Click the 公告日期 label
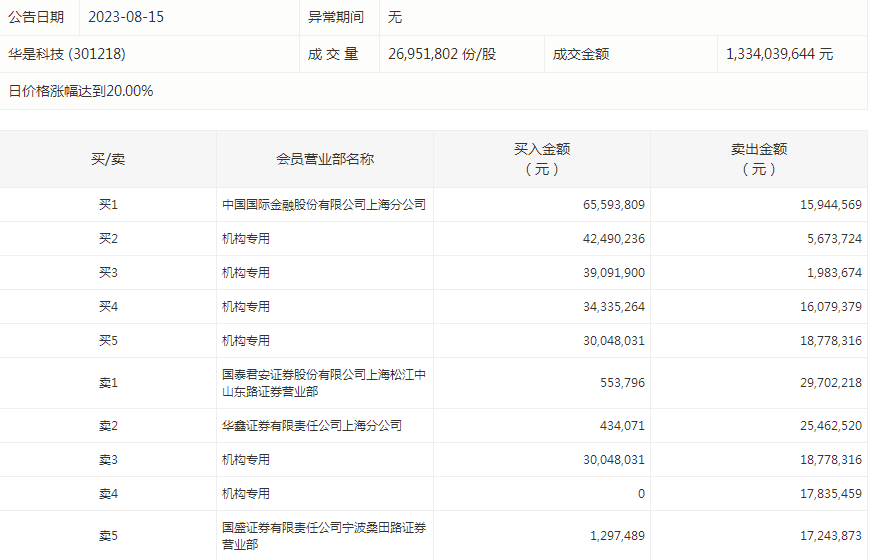 (x=36, y=17)
